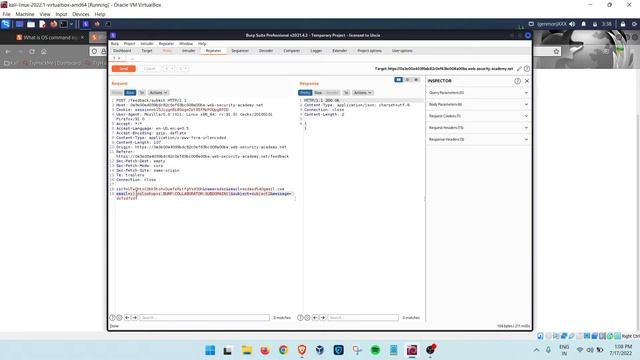This screenshot has width=640, height=360.
Task: Launch terminal from Kali panel
Action: tap(64, 24)
